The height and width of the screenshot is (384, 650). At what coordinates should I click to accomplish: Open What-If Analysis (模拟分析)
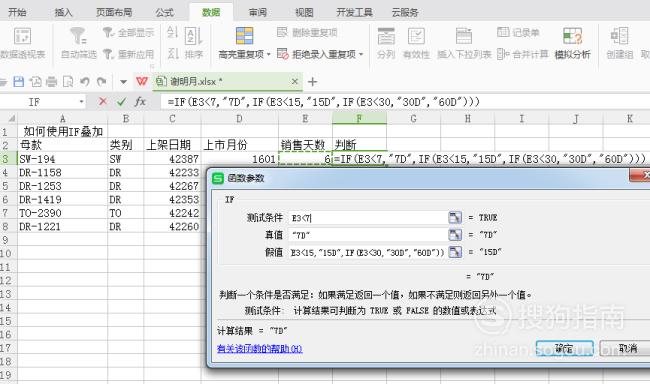[572, 43]
